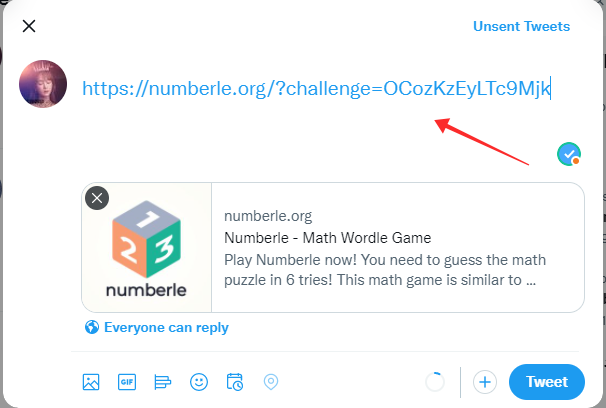Open the GIF picker

[127, 381]
